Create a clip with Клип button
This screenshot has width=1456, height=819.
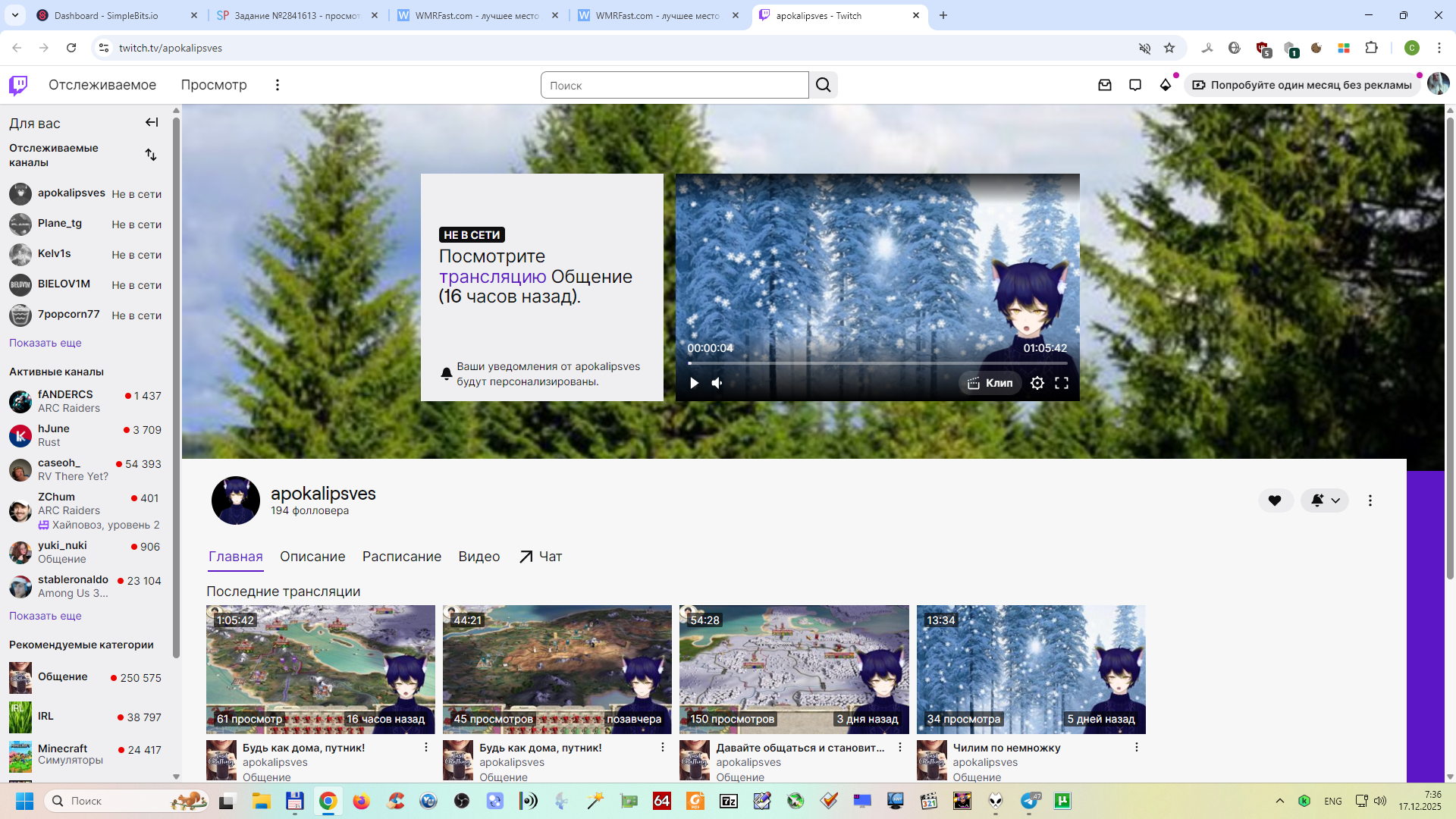click(x=990, y=383)
